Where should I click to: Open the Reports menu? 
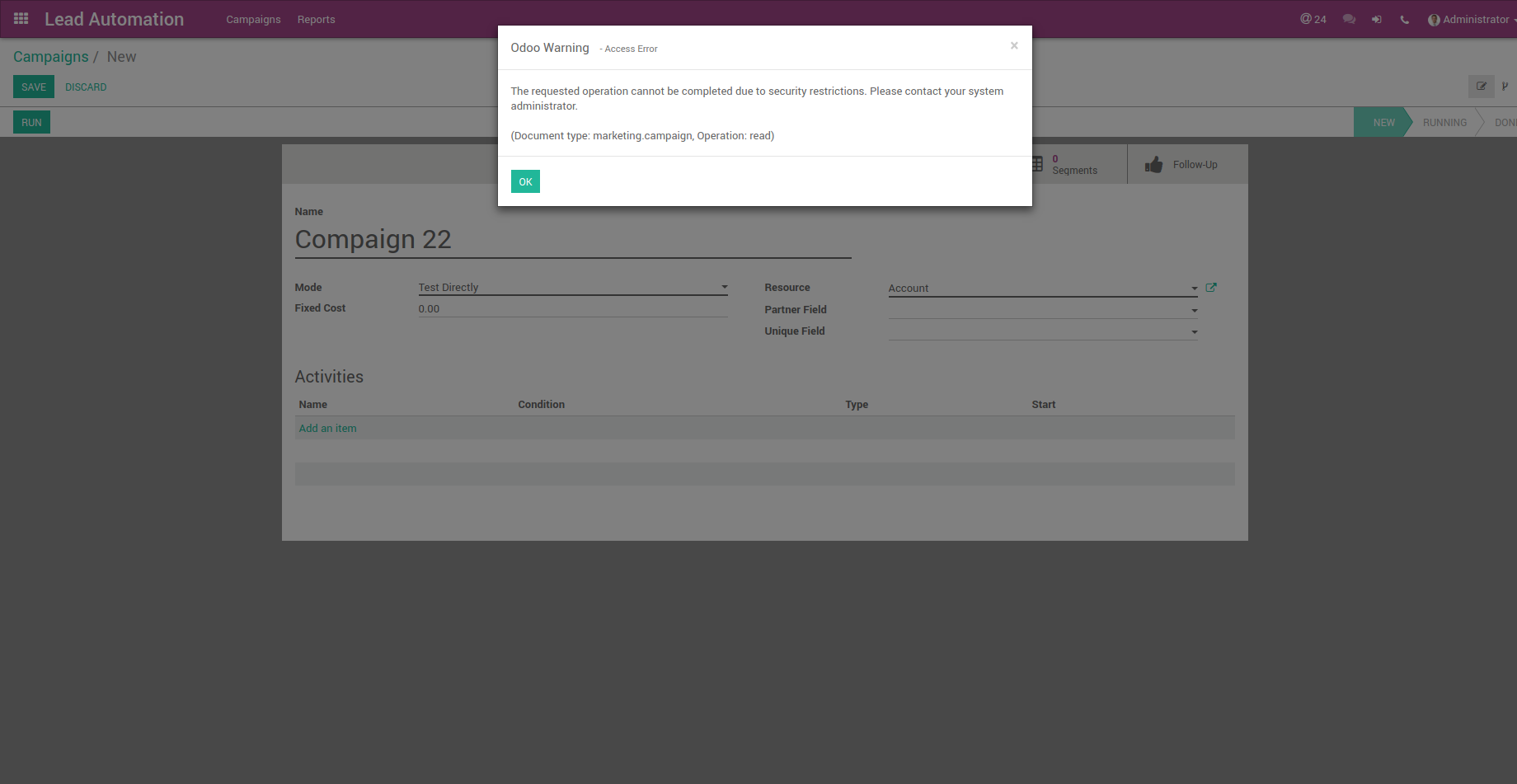point(317,19)
